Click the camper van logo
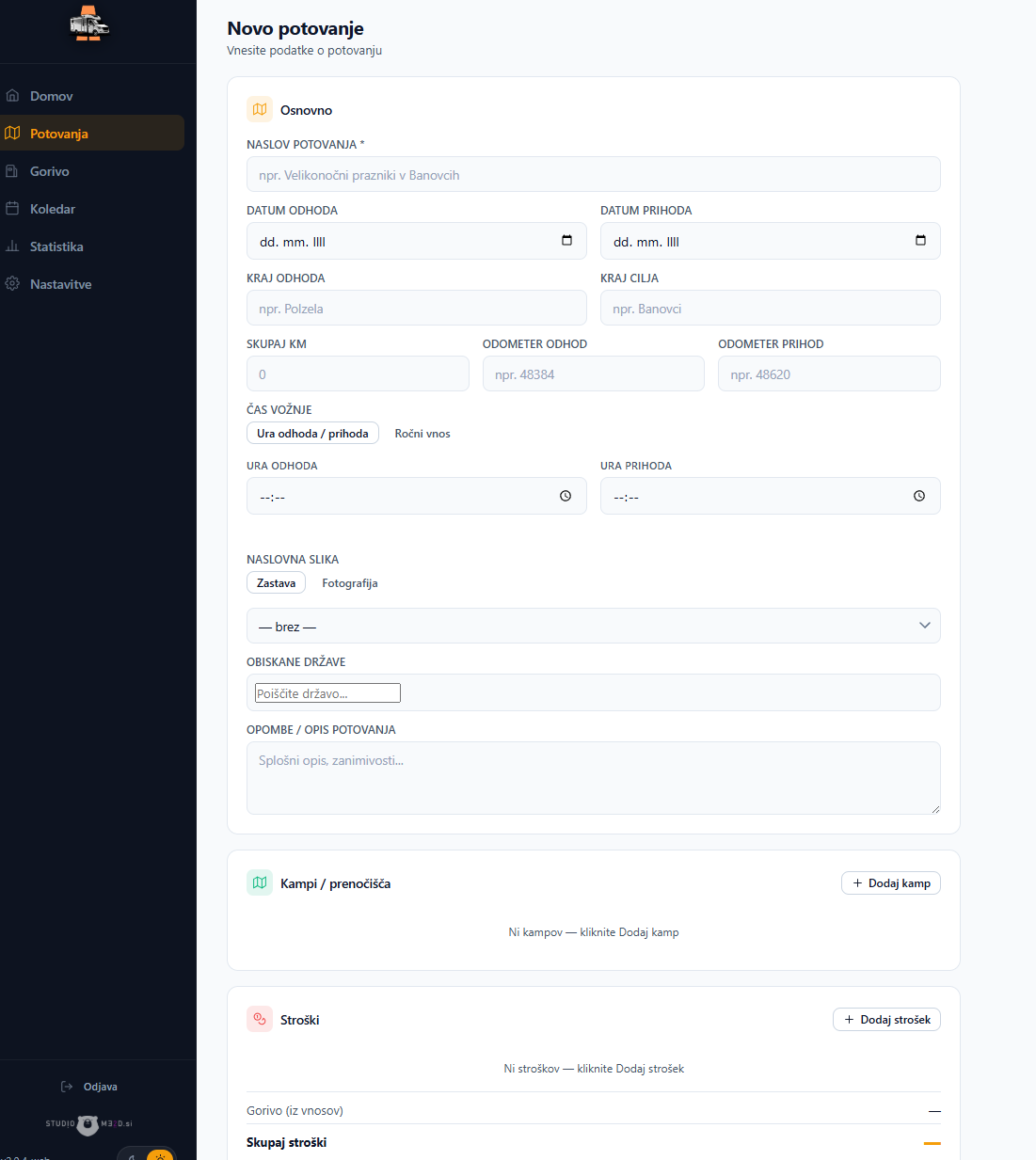Screen dimensions: 1036x1160 click(89, 24)
